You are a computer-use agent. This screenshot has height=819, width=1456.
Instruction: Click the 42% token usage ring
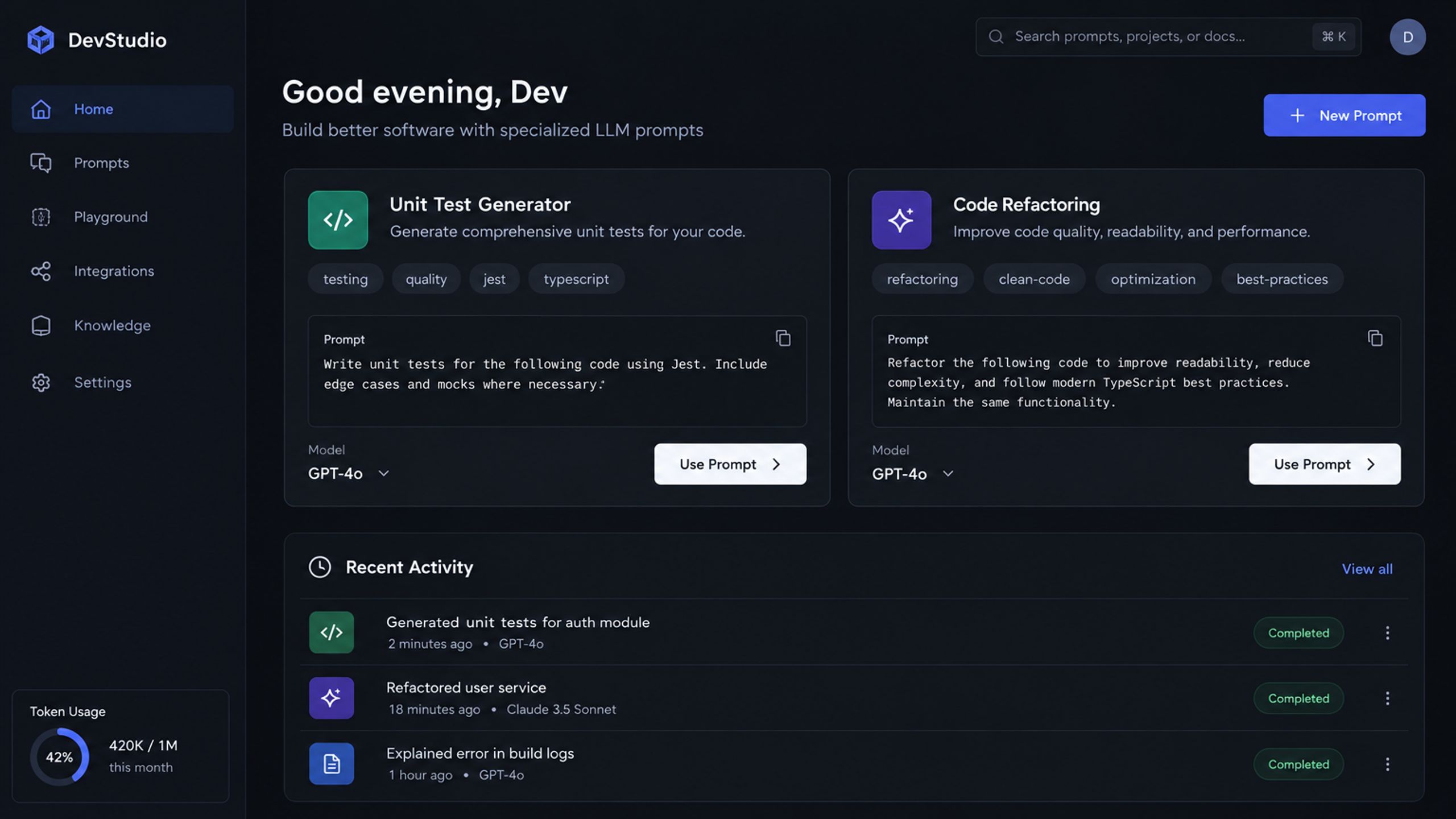pyautogui.click(x=60, y=757)
